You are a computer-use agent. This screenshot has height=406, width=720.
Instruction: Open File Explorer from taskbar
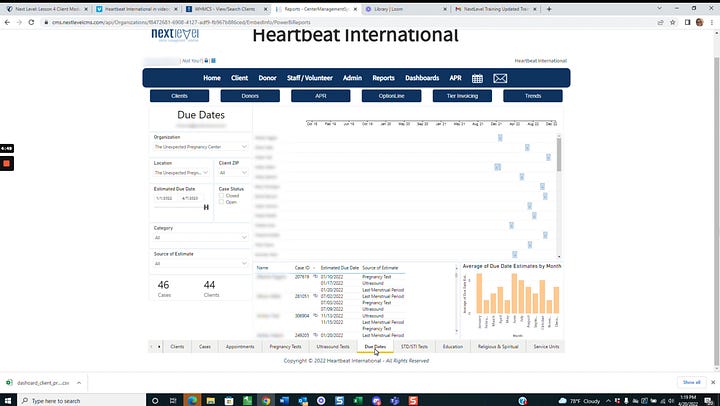coord(210,400)
